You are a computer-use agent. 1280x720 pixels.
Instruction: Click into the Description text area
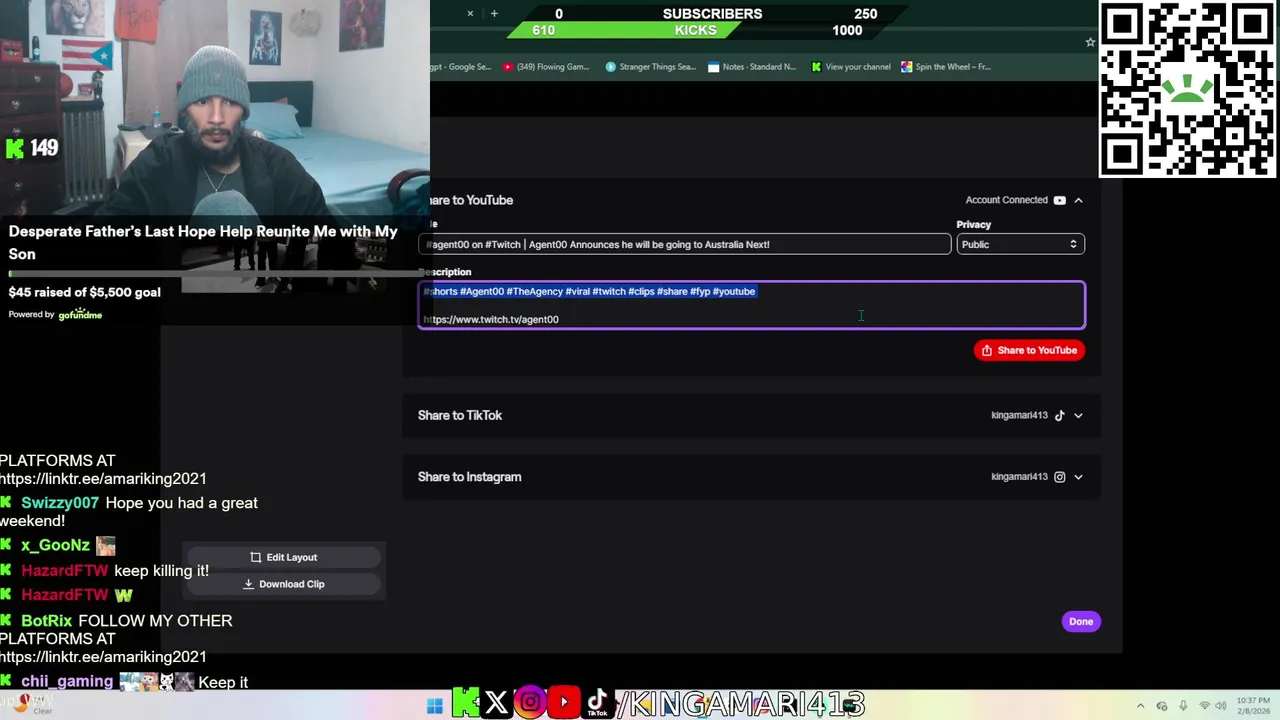pyautogui.click(x=752, y=305)
